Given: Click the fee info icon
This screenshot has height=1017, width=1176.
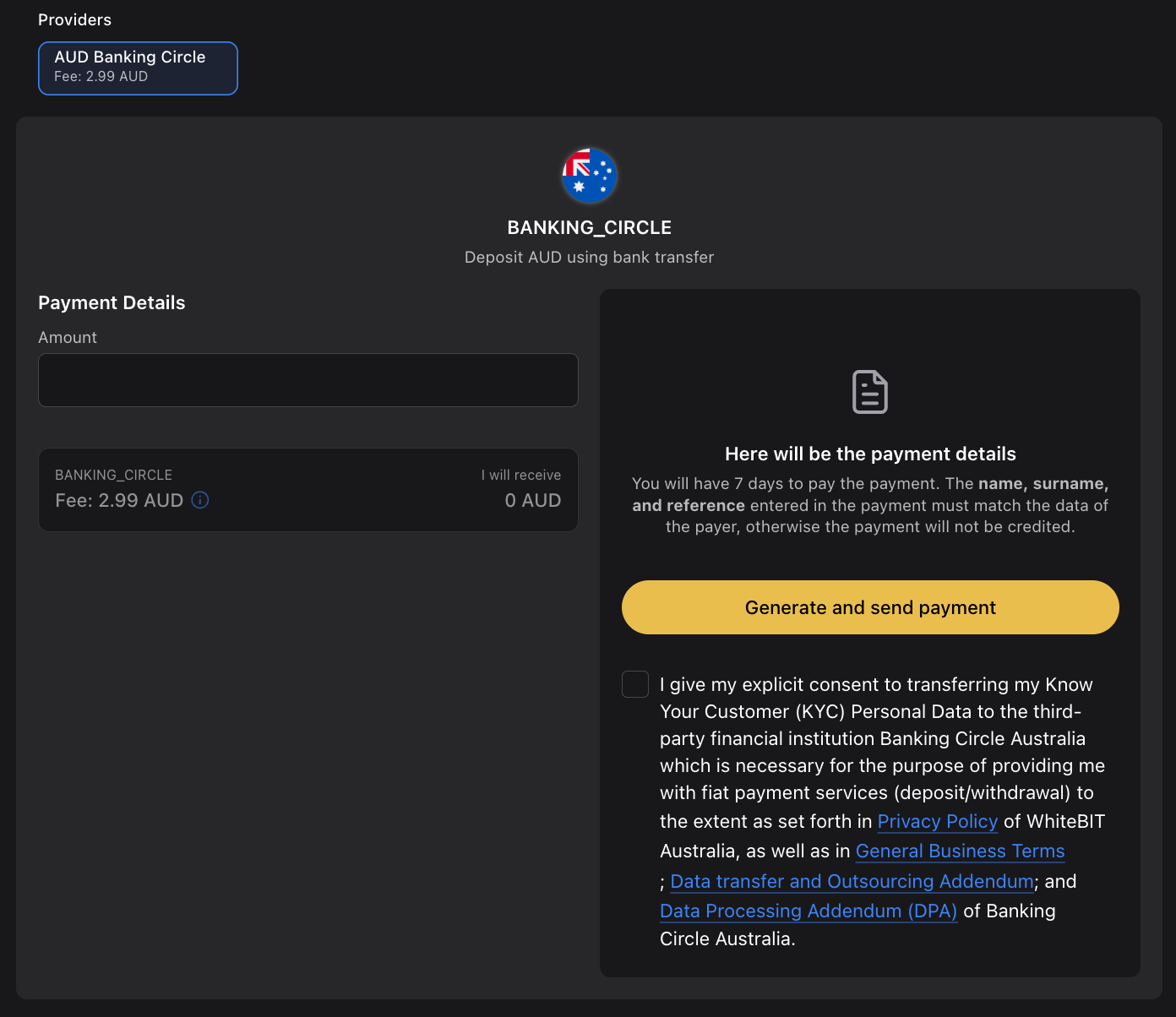Looking at the screenshot, I should pyautogui.click(x=200, y=500).
